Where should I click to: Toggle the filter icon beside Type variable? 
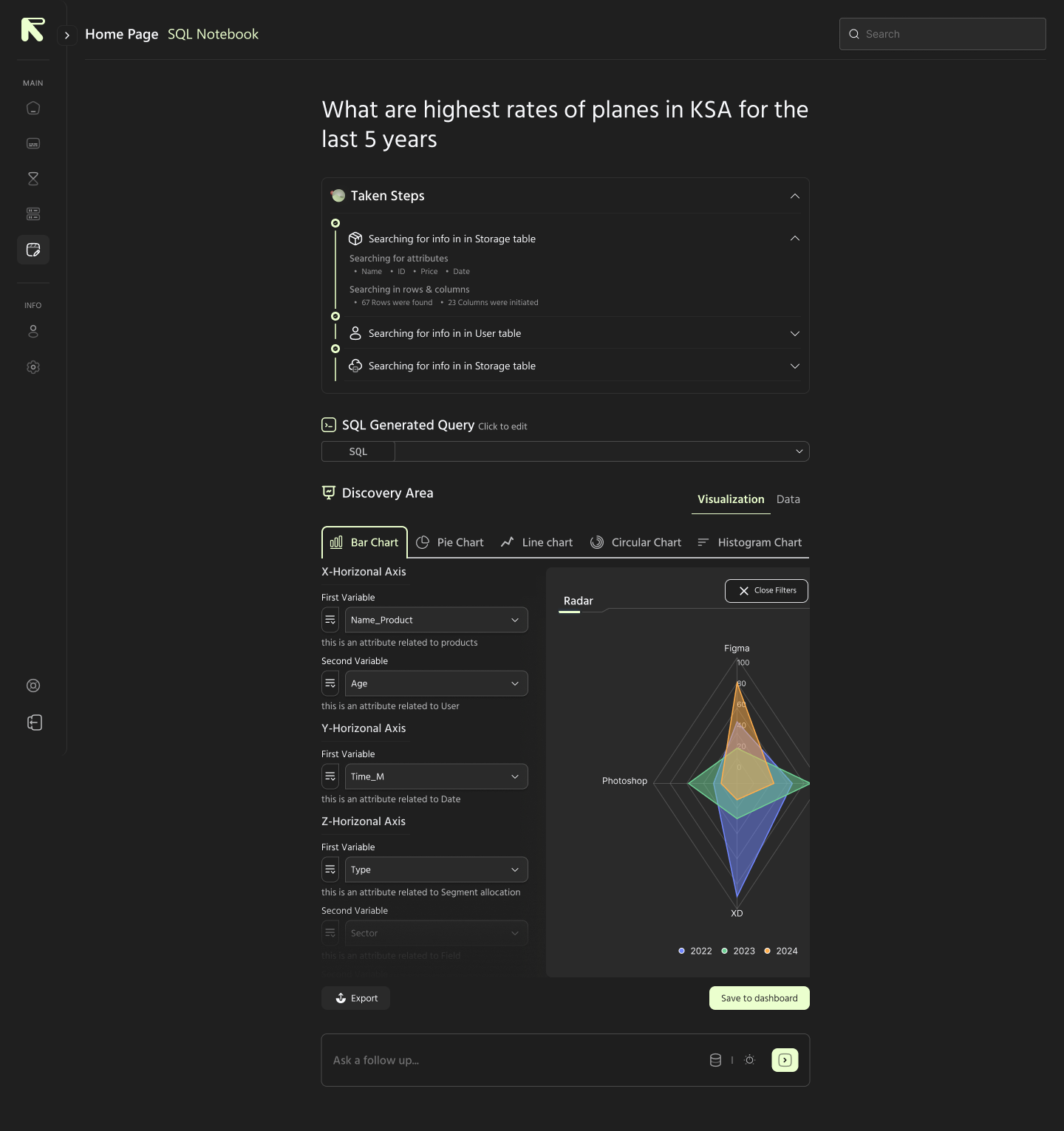pos(330,869)
